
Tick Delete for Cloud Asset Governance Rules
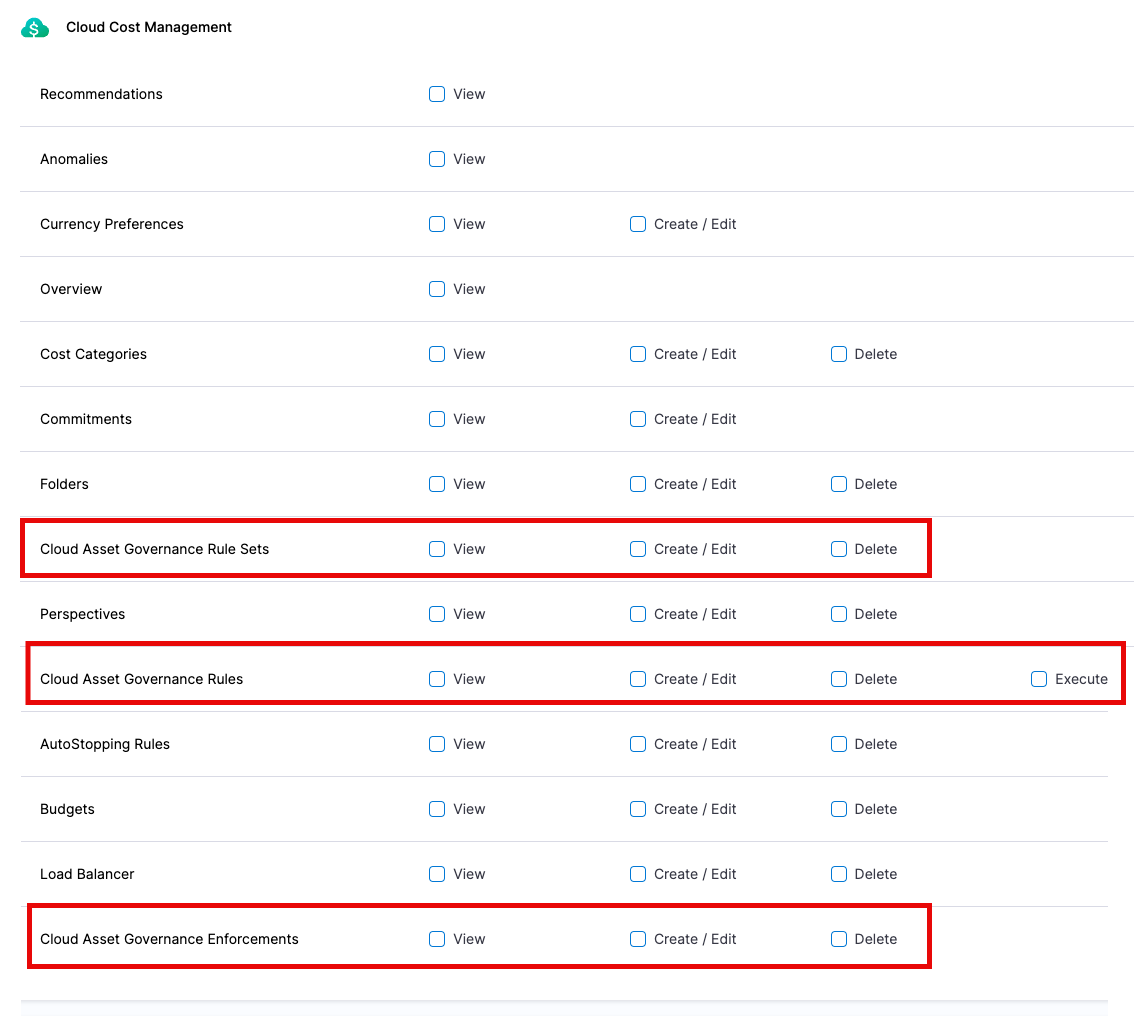(x=839, y=679)
